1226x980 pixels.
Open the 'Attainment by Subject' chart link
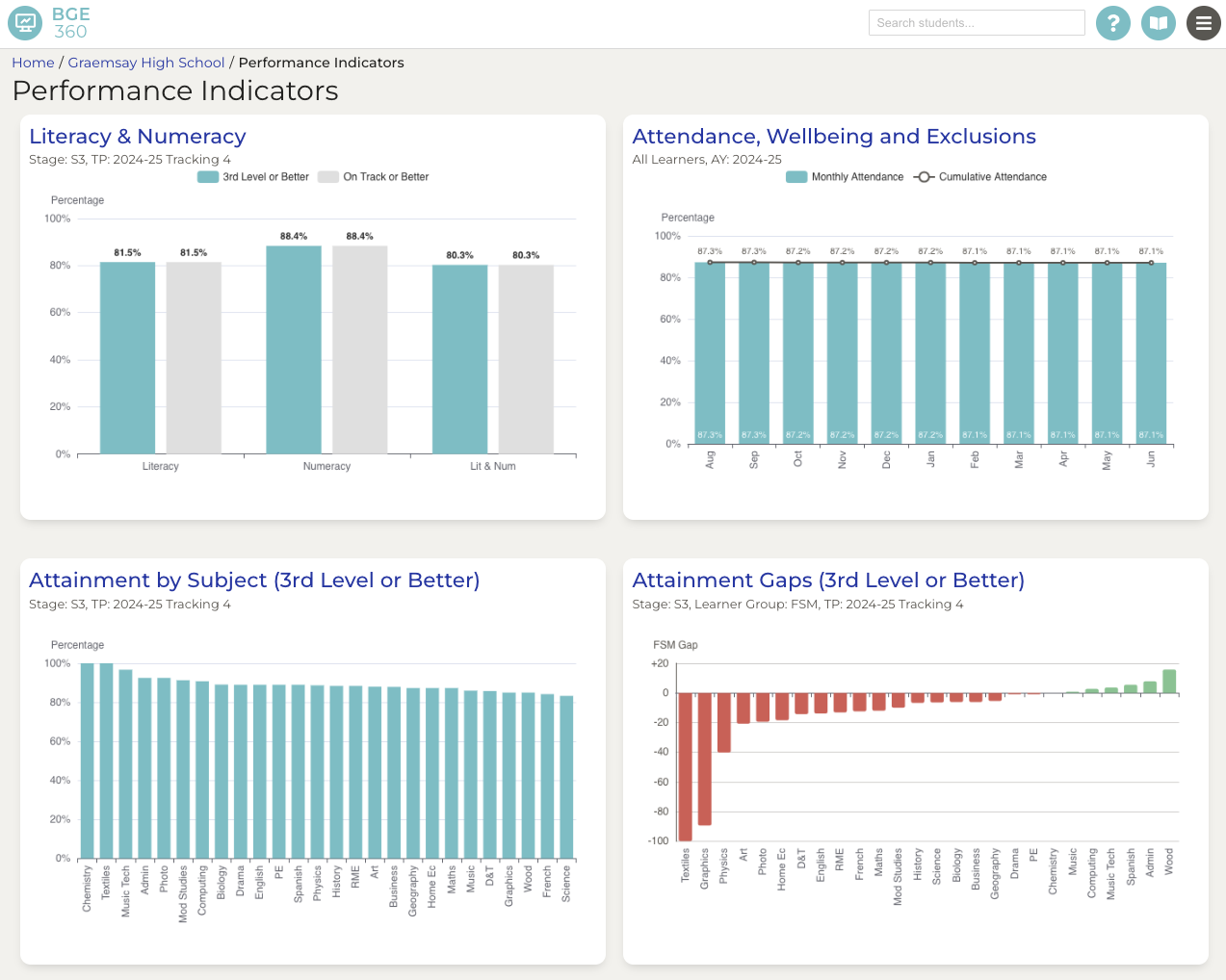pyautogui.click(x=254, y=580)
